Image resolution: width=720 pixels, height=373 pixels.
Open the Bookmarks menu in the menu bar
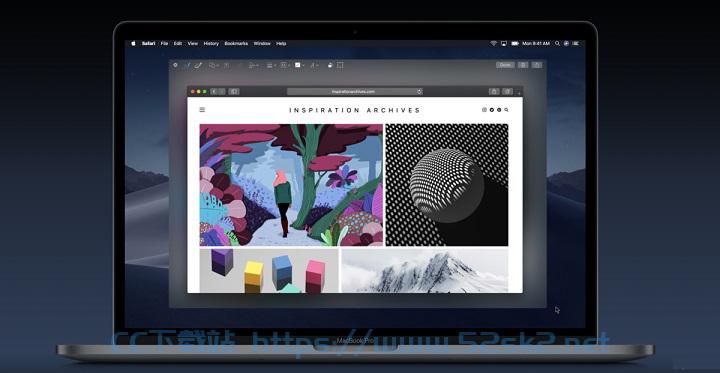(236, 44)
